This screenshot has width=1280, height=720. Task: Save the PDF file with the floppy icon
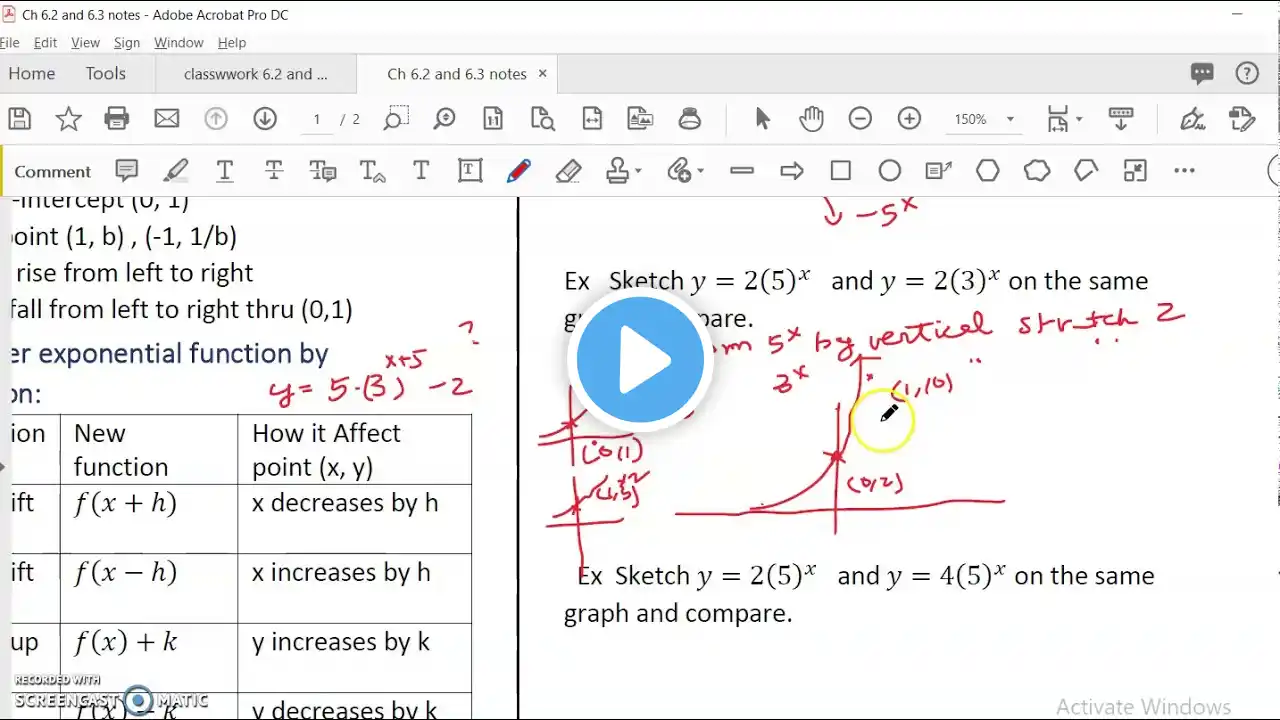tap(19, 119)
